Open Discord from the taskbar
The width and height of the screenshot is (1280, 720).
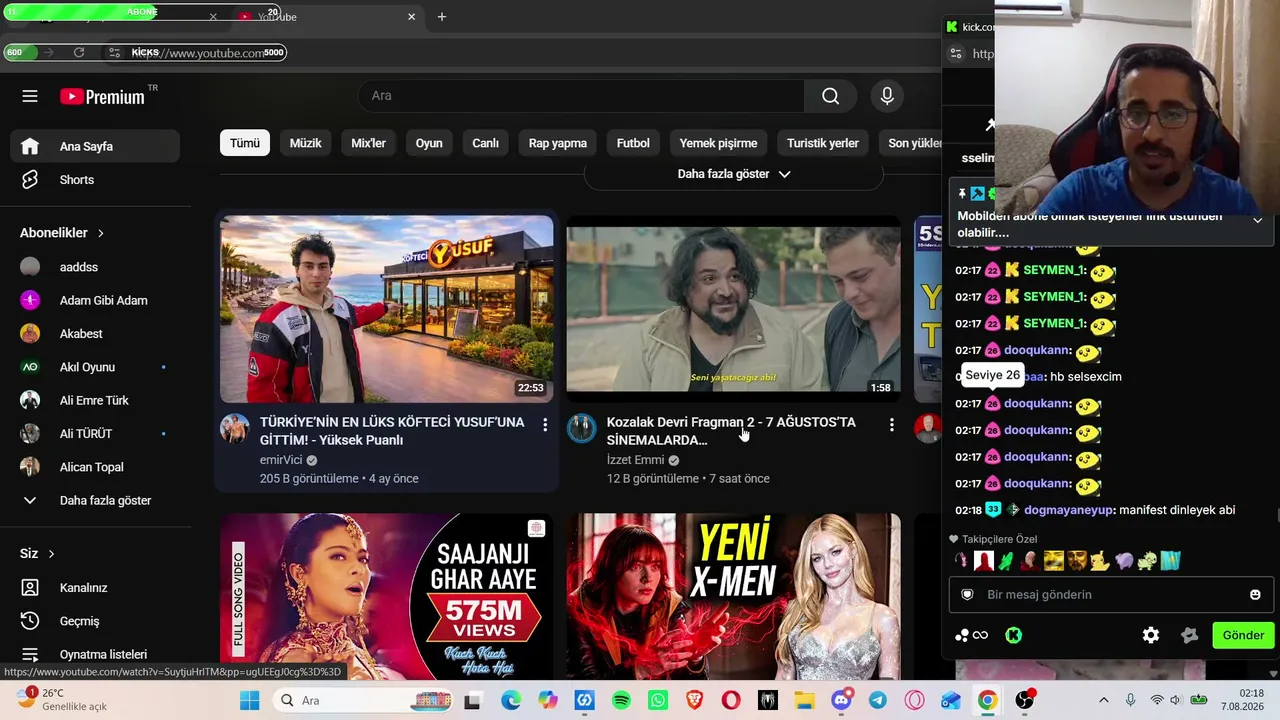(x=841, y=701)
